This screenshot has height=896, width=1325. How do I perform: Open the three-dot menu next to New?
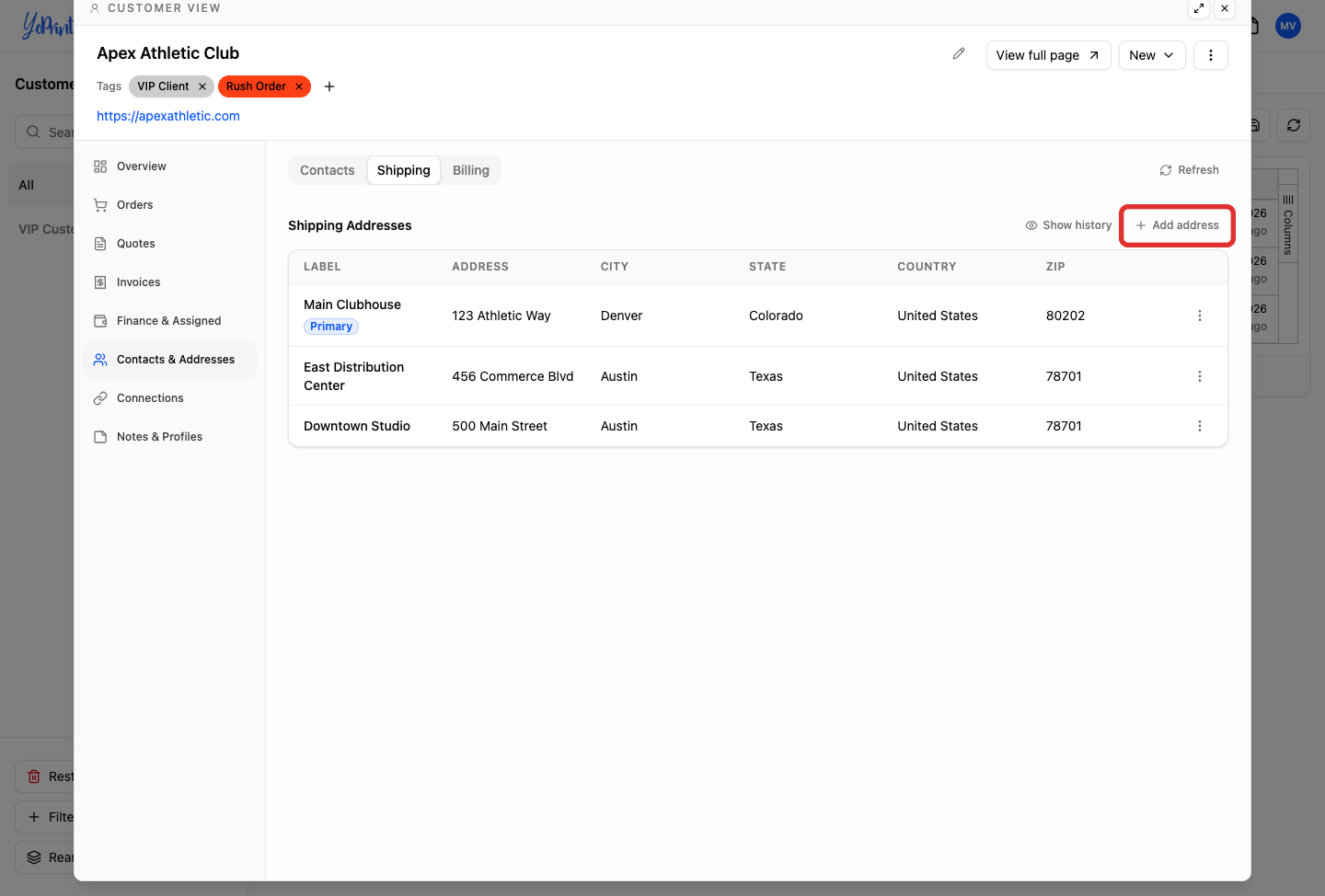click(1211, 55)
